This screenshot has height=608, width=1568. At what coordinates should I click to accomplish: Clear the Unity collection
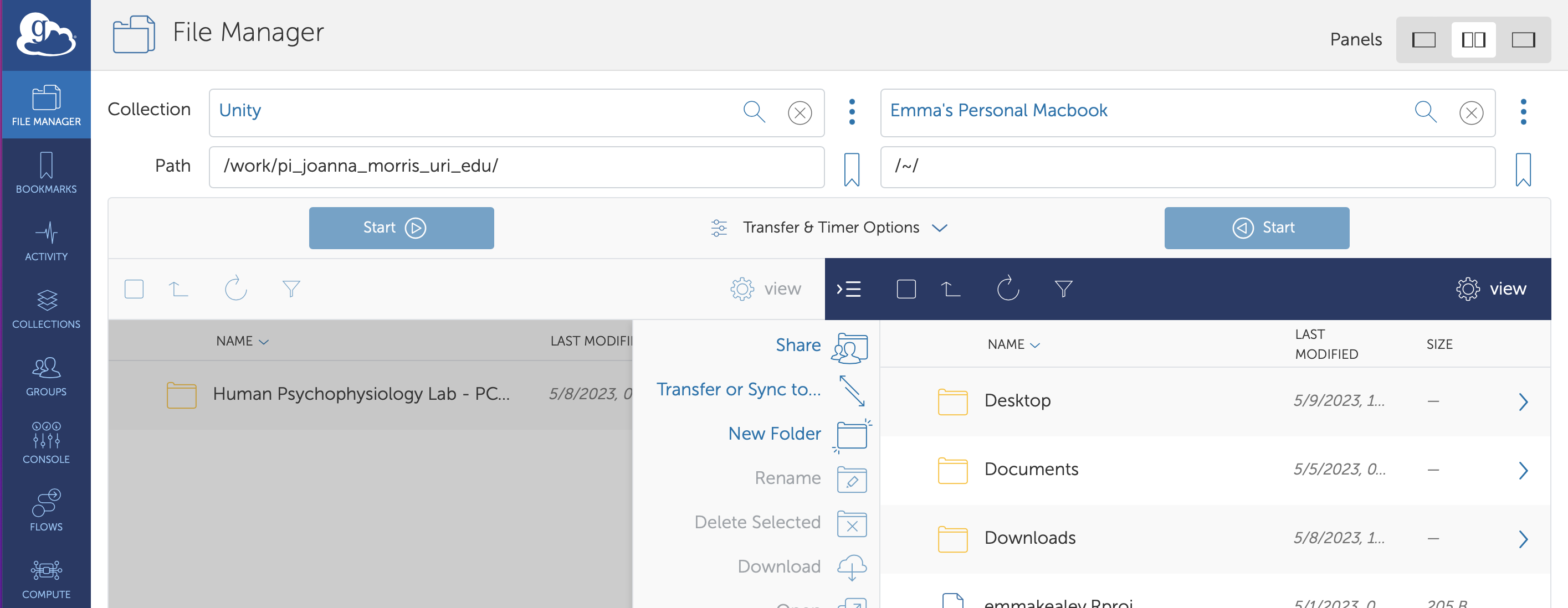(800, 112)
